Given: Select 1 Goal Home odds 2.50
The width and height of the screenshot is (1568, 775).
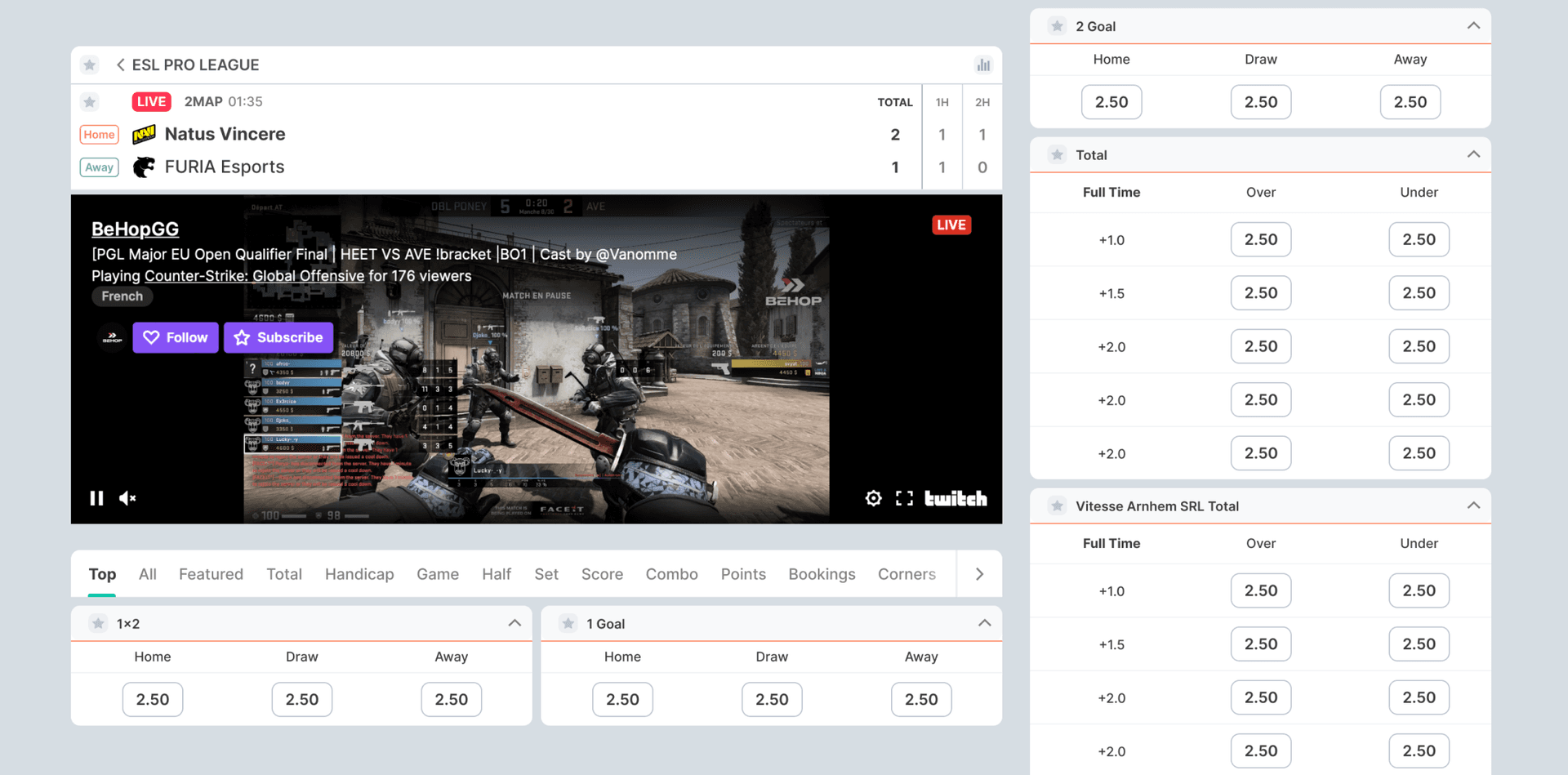Looking at the screenshot, I should tap(622, 699).
